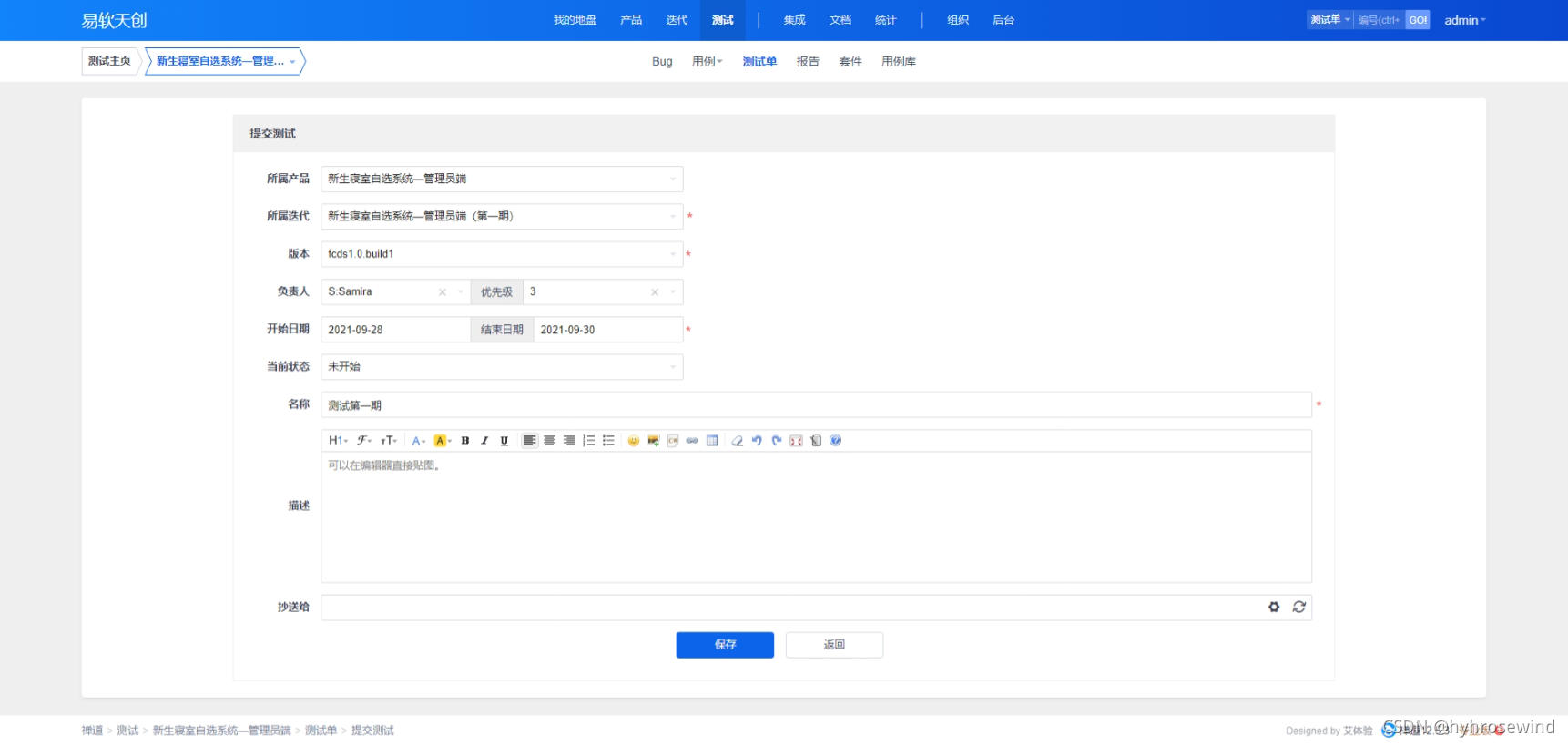Screen dimensions: 1568x746
Task: Insert a numbered list
Action: (589, 441)
